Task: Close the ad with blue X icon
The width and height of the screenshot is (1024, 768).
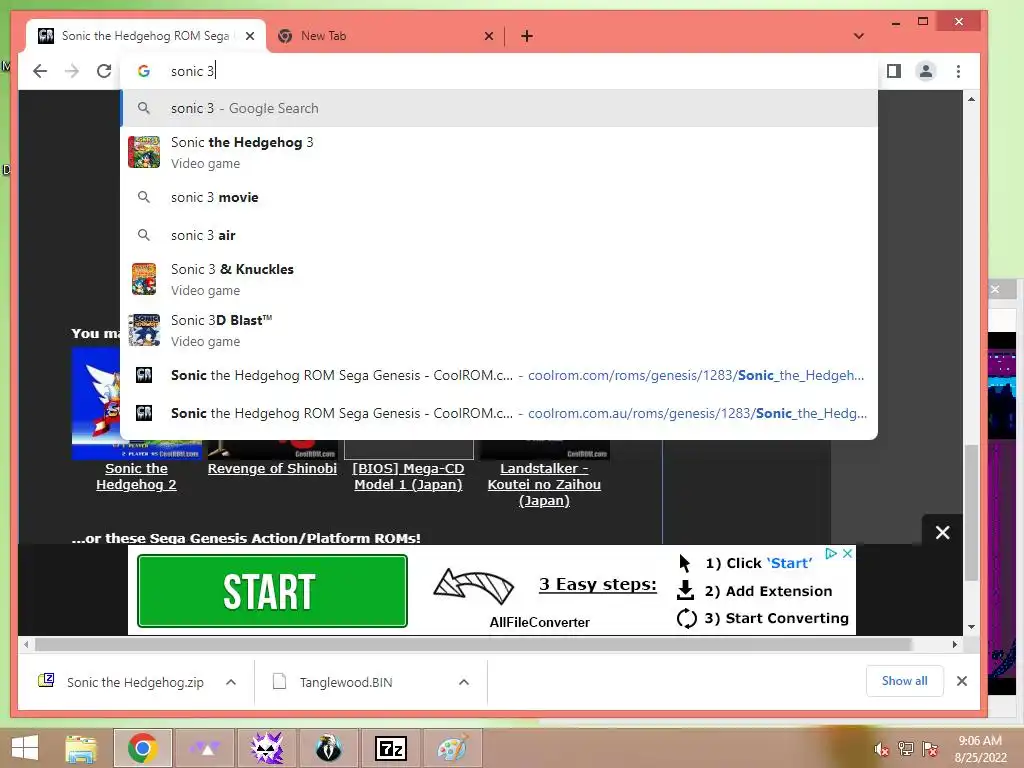Action: click(847, 553)
